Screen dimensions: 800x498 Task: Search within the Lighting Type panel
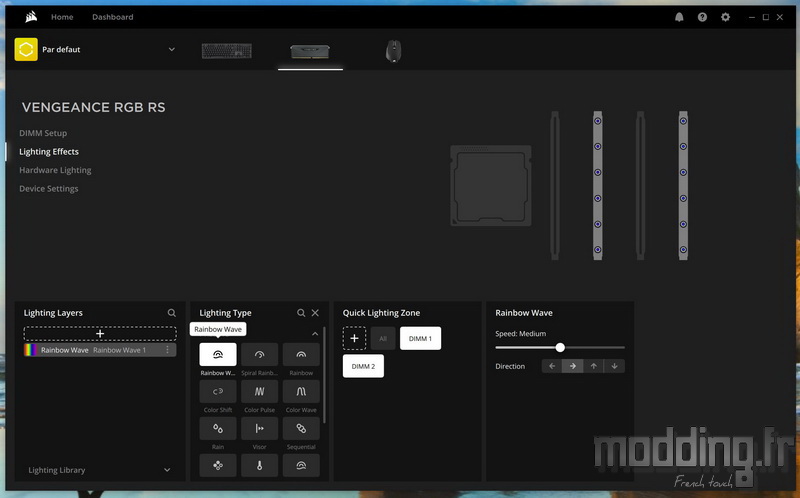coord(301,313)
